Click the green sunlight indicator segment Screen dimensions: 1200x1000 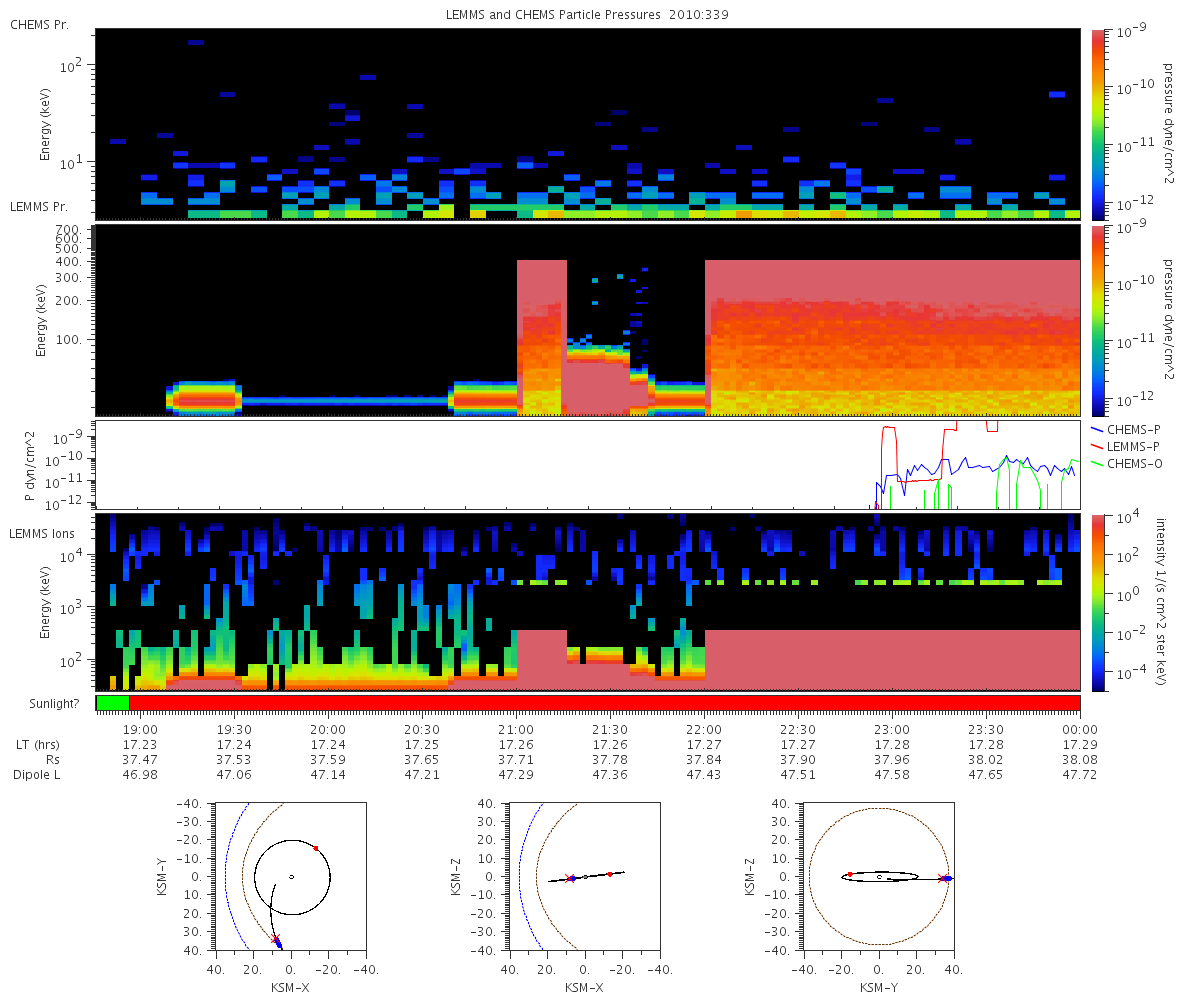(x=112, y=703)
